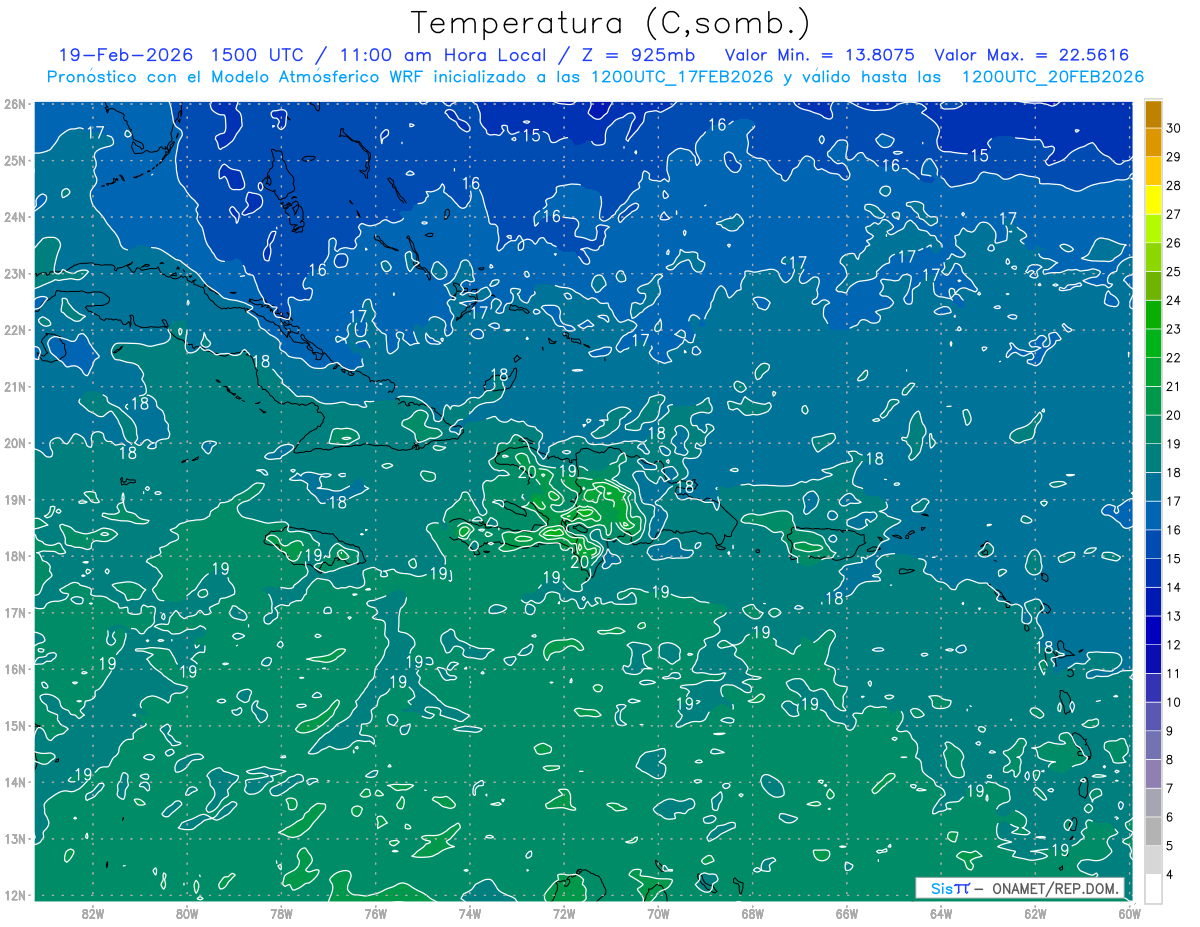
Task: Click the "72W" longitude axis label
Action: coord(564,912)
